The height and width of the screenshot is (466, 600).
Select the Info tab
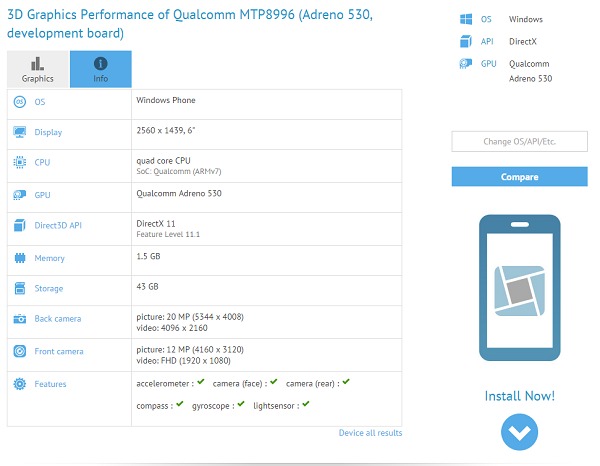point(100,69)
